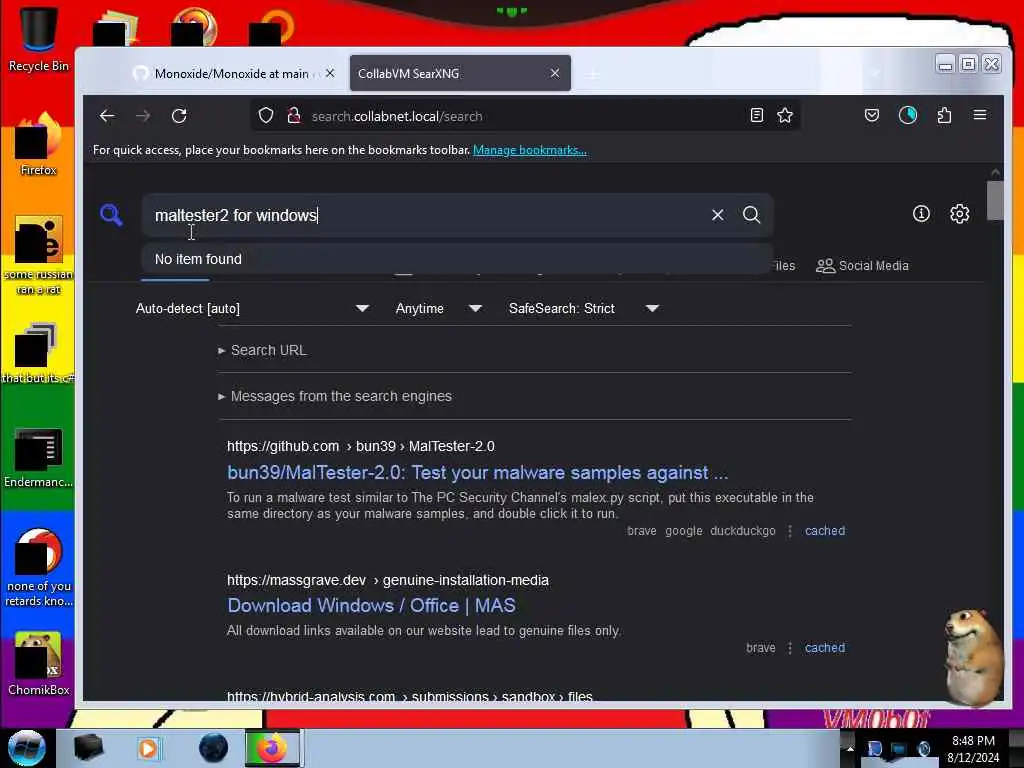Click the hamster mascot on the desktop
The image size is (1024, 768).
[x=973, y=656]
